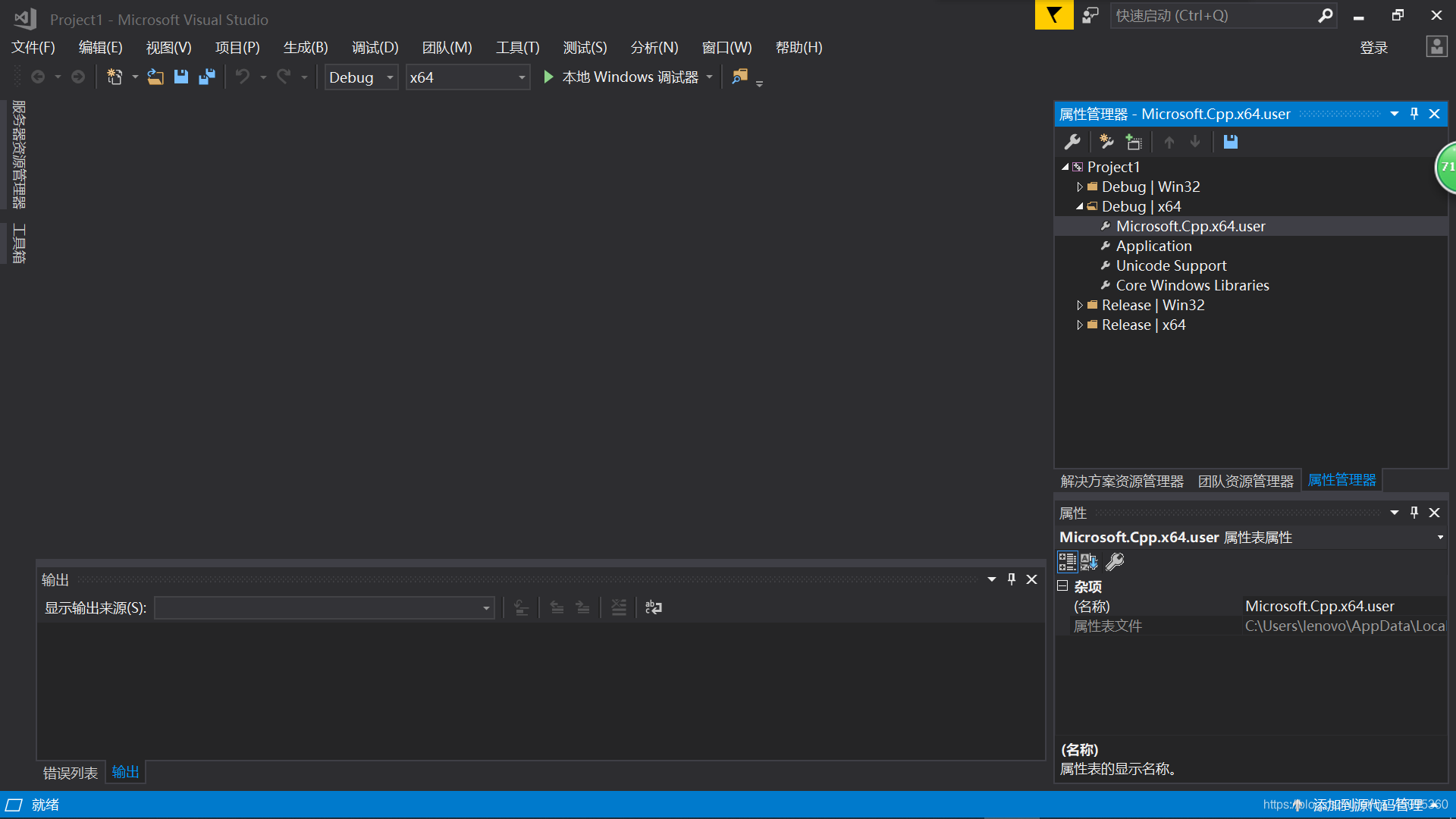1456x819 pixels.
Task: Click categorized view icon in Properties panel
Action: click(1067, 562)
